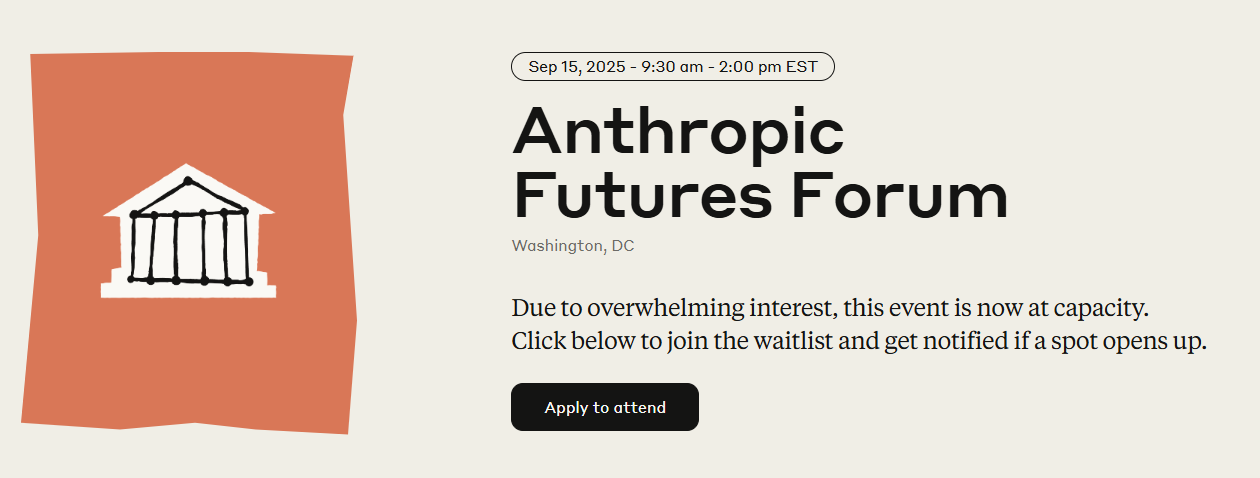Viewport: 1260px width, 478px height.
Task: Click the stepped base of the building icon
Action: pos(188,284)
